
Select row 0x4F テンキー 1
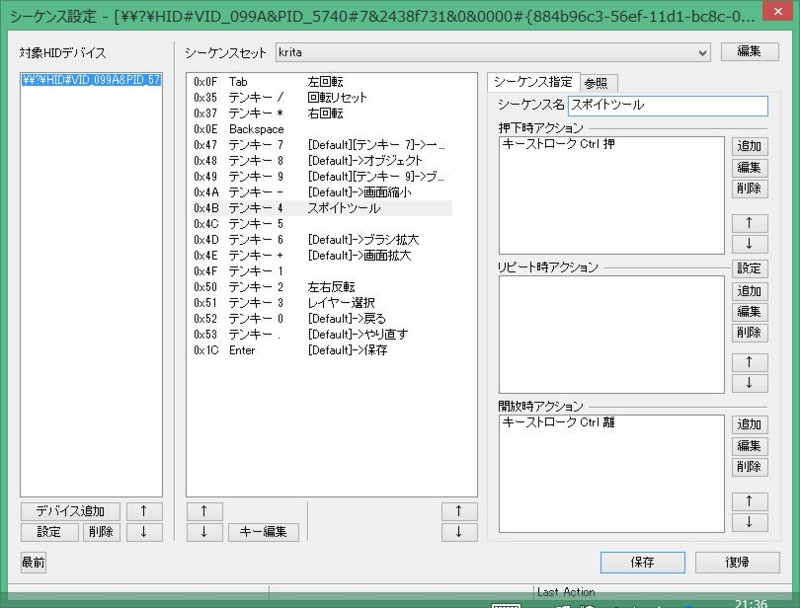pos(321,271)
